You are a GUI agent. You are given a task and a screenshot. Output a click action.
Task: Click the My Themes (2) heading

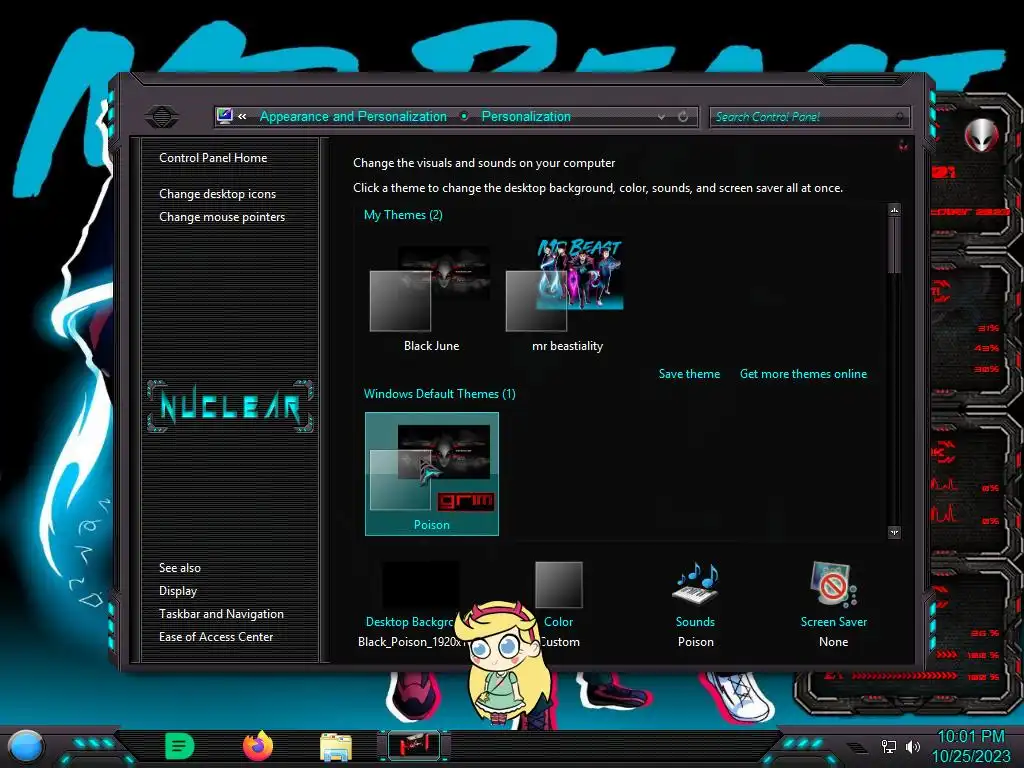(403, 215)
